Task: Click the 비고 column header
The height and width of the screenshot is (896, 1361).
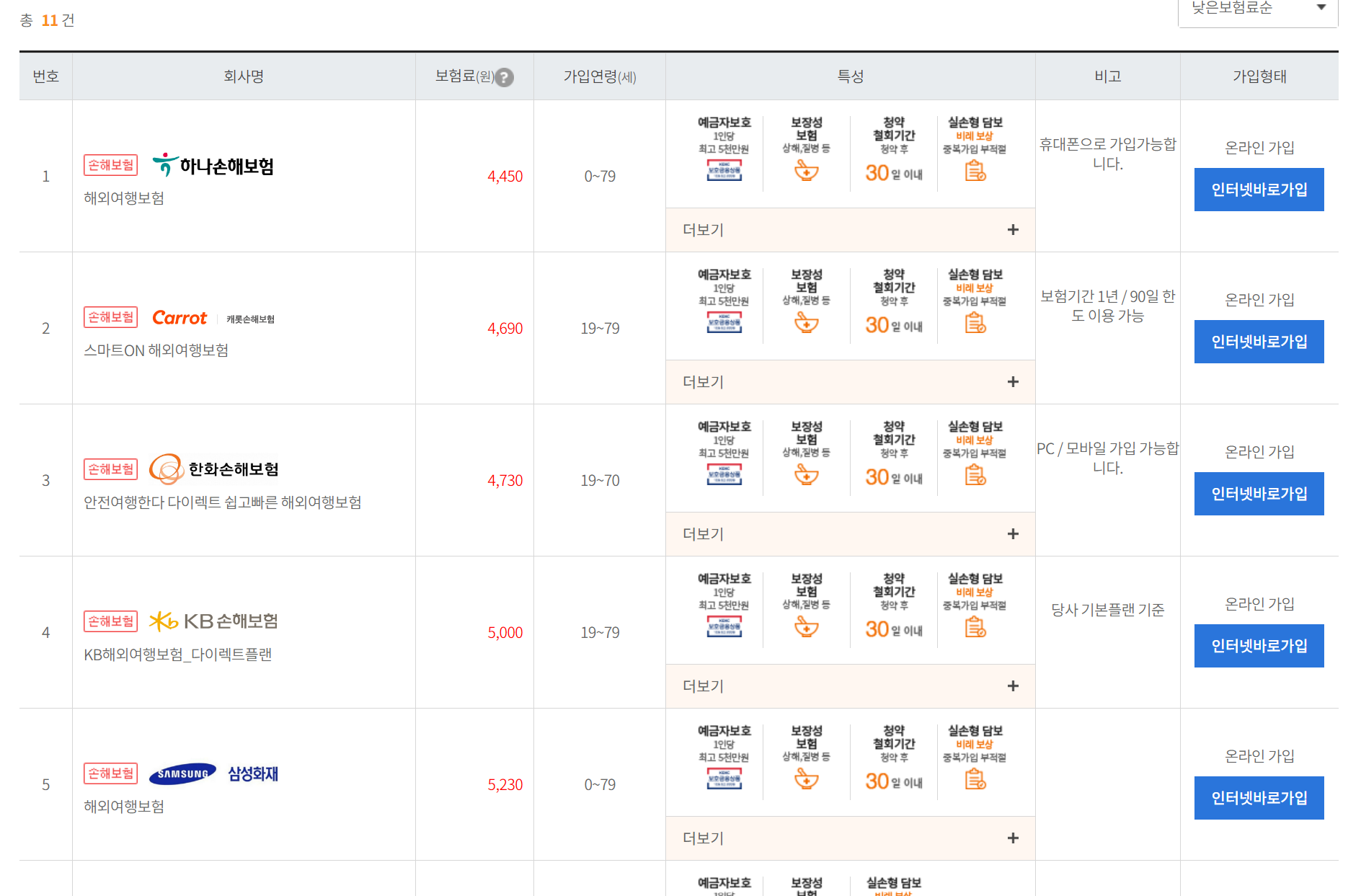Action: point(1108,76)
